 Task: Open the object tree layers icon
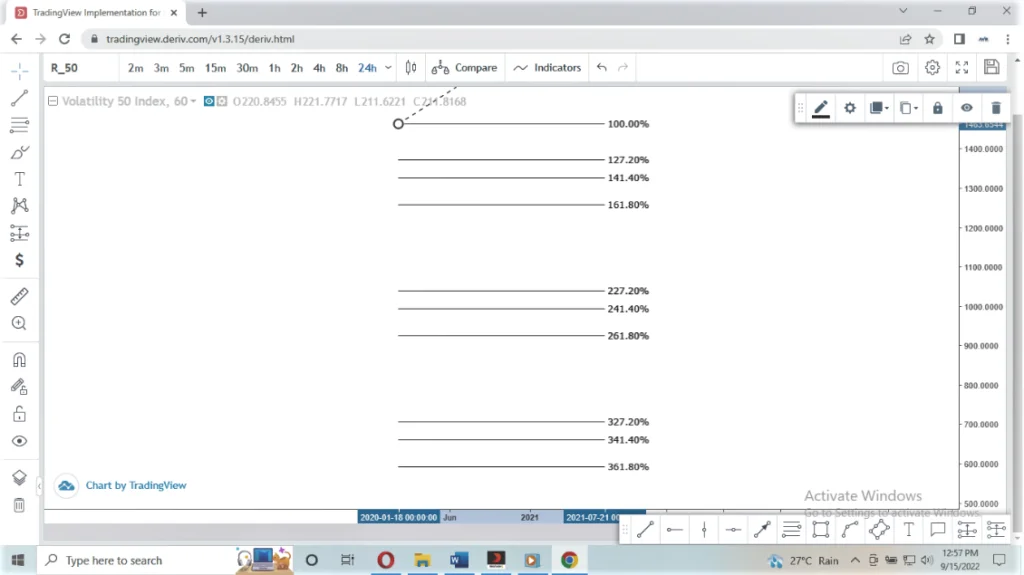[20, 478]
